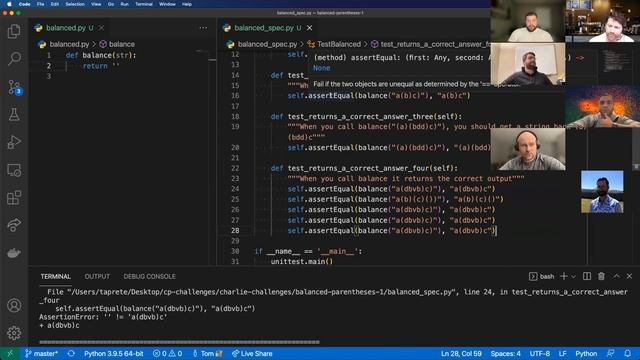Screen dimensions: 640x360
Task: Kill terminal with trash icon
Action: click(x=601, y=276)
